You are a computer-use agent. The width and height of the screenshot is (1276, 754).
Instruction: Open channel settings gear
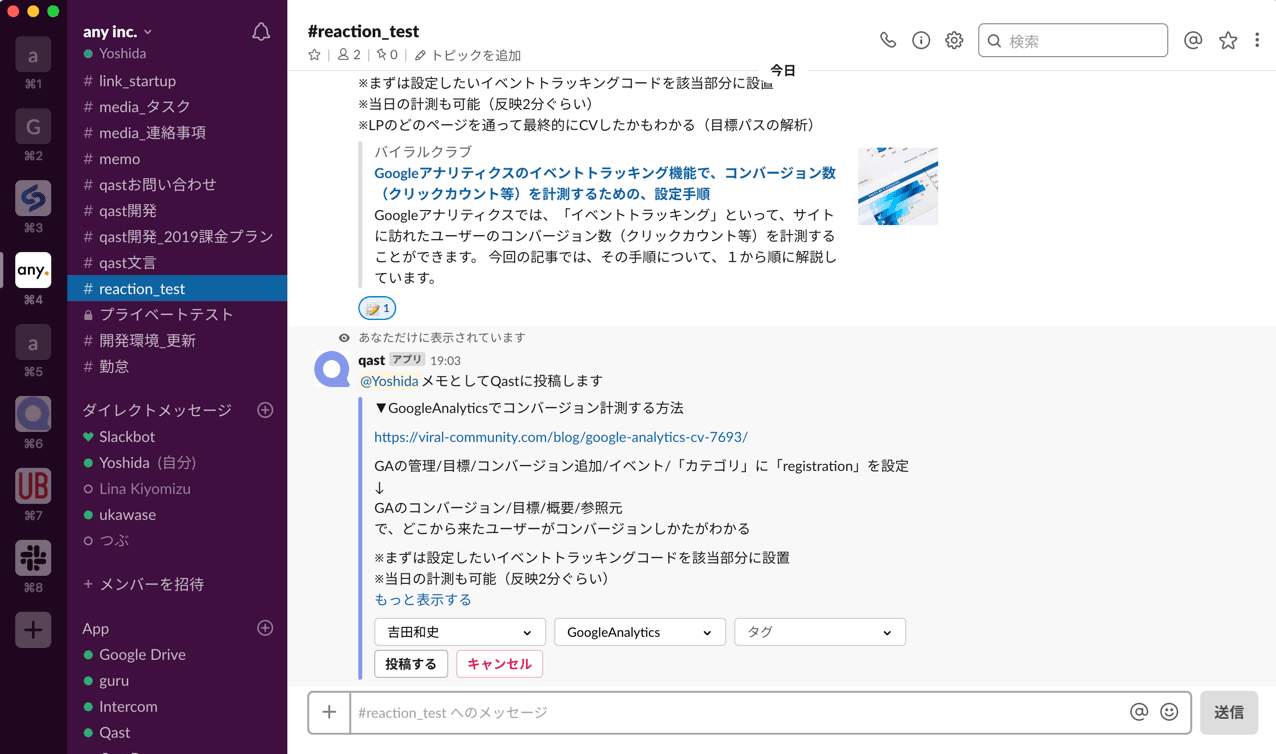954,40
